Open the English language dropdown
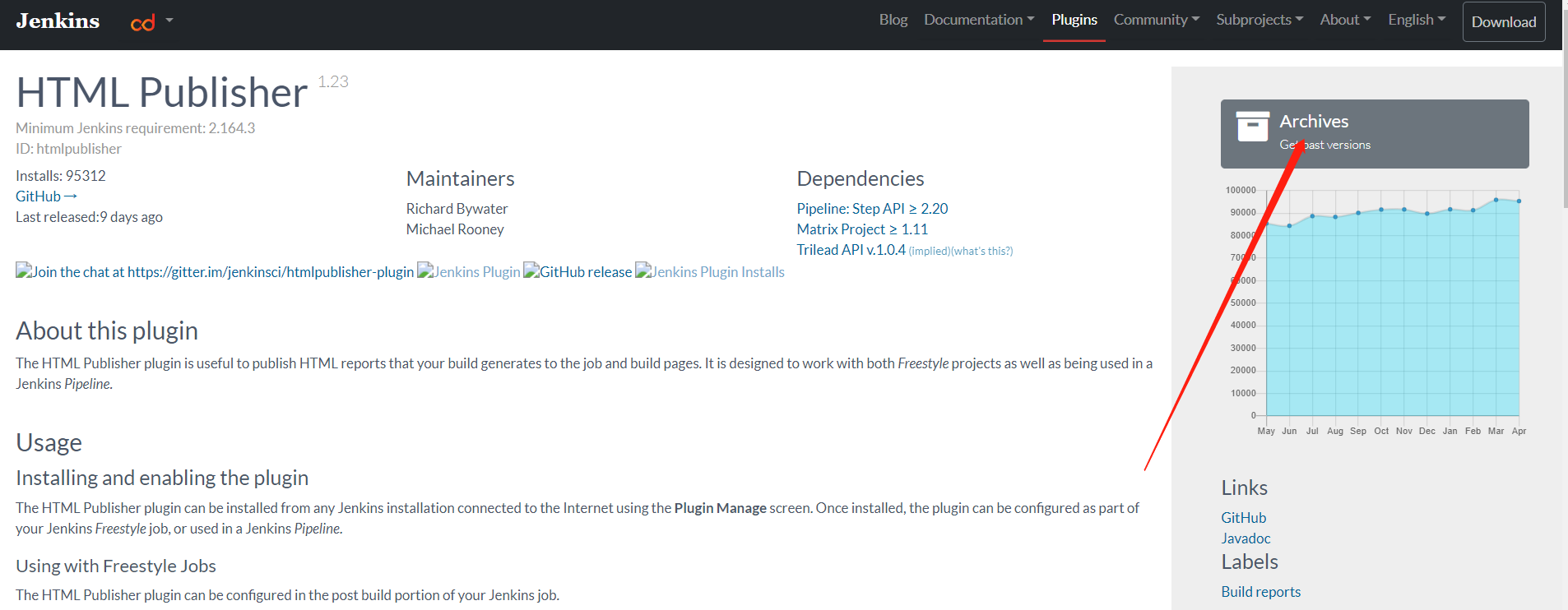The image size is (1568, 610). [1417, 20]
